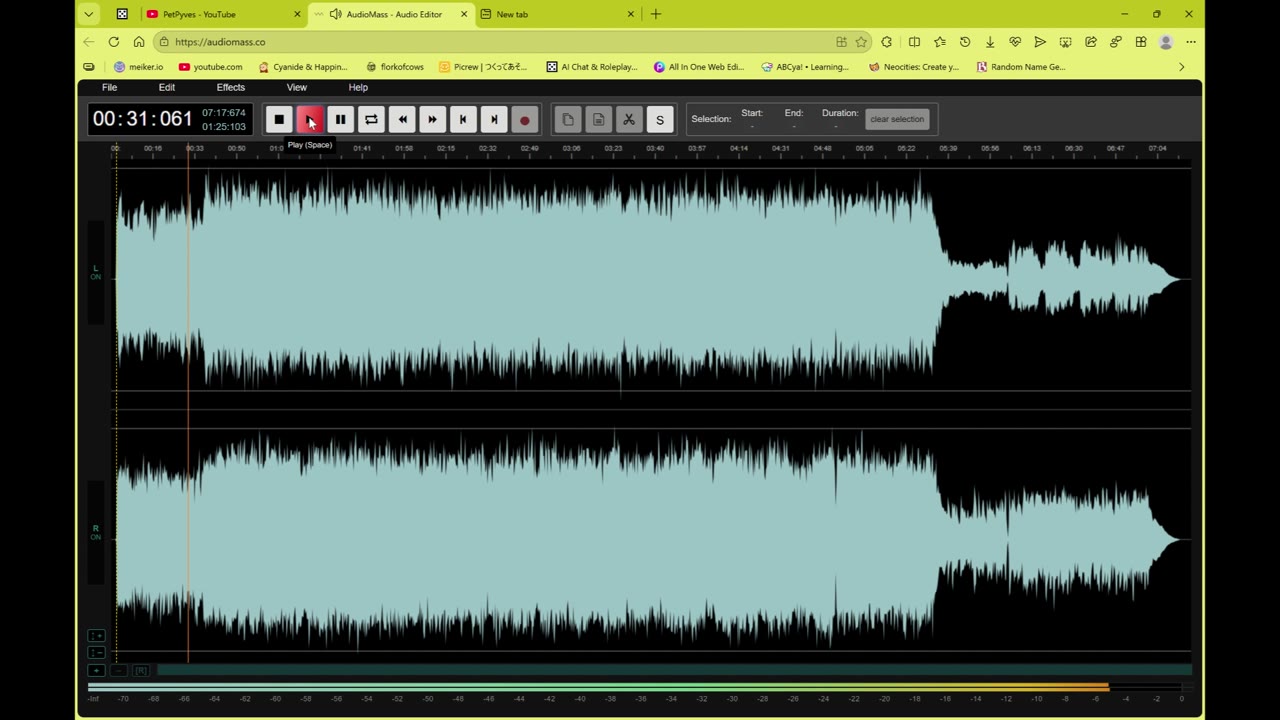Open the View menu
Viewport: 1280px width, 720px height.
point(297,87)
